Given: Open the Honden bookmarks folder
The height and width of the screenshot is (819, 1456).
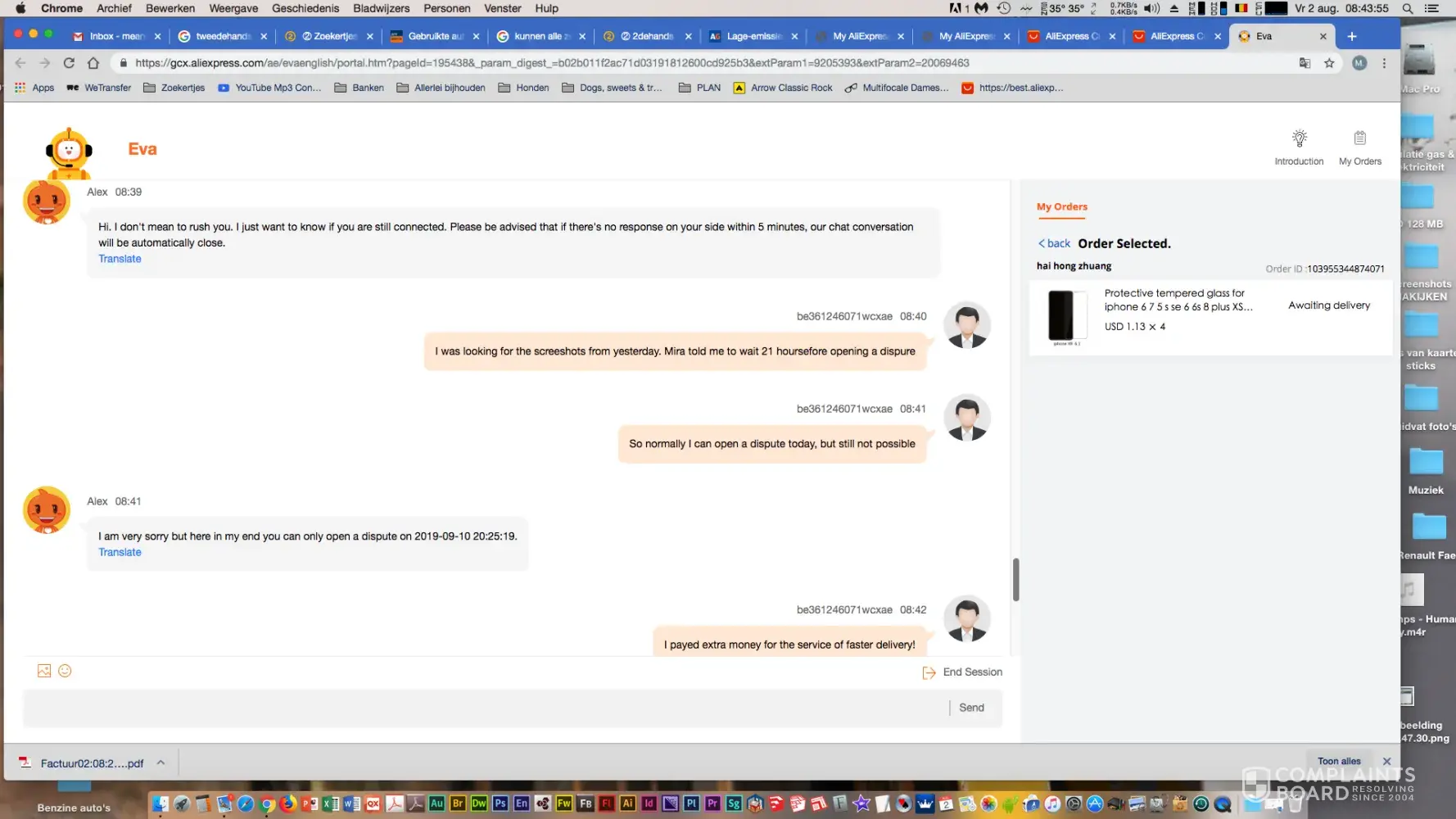Looking at the screenshot, I should pos(524,88).
